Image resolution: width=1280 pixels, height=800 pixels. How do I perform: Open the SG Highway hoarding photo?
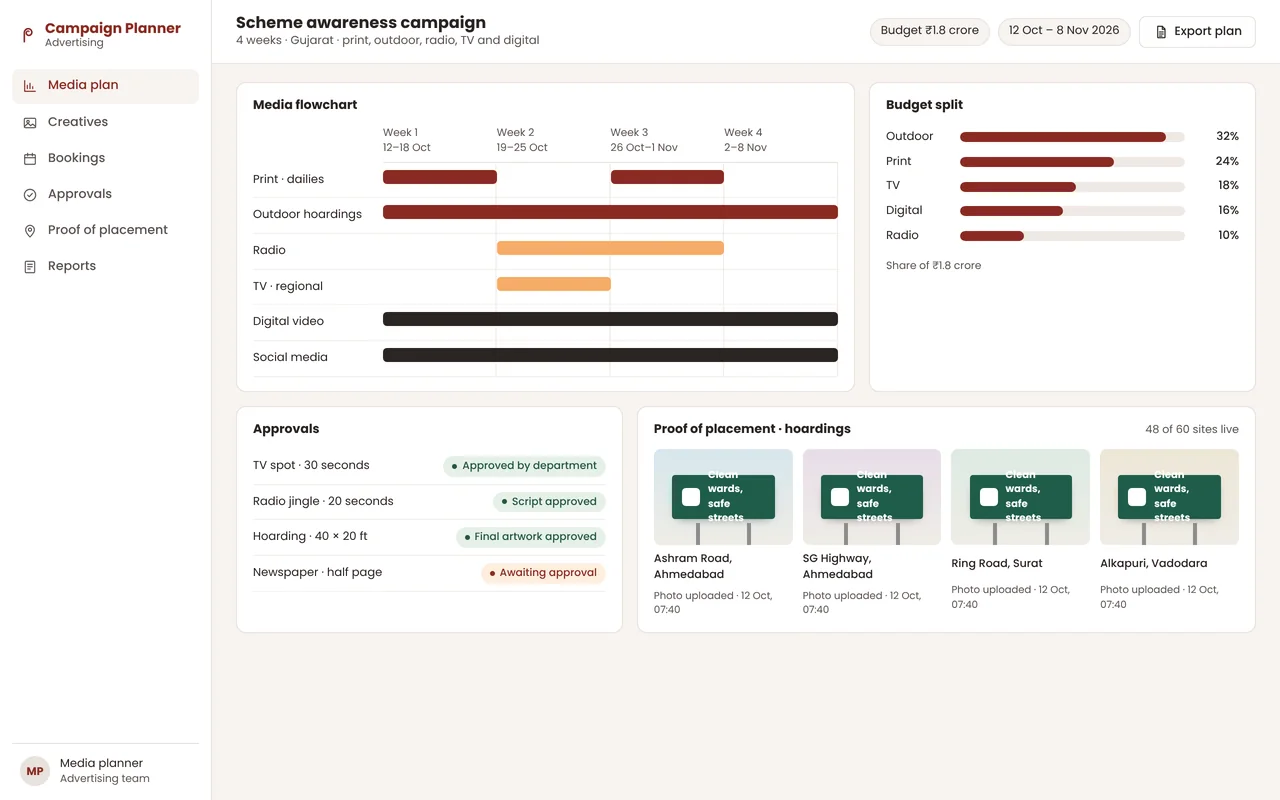[872, 497]
